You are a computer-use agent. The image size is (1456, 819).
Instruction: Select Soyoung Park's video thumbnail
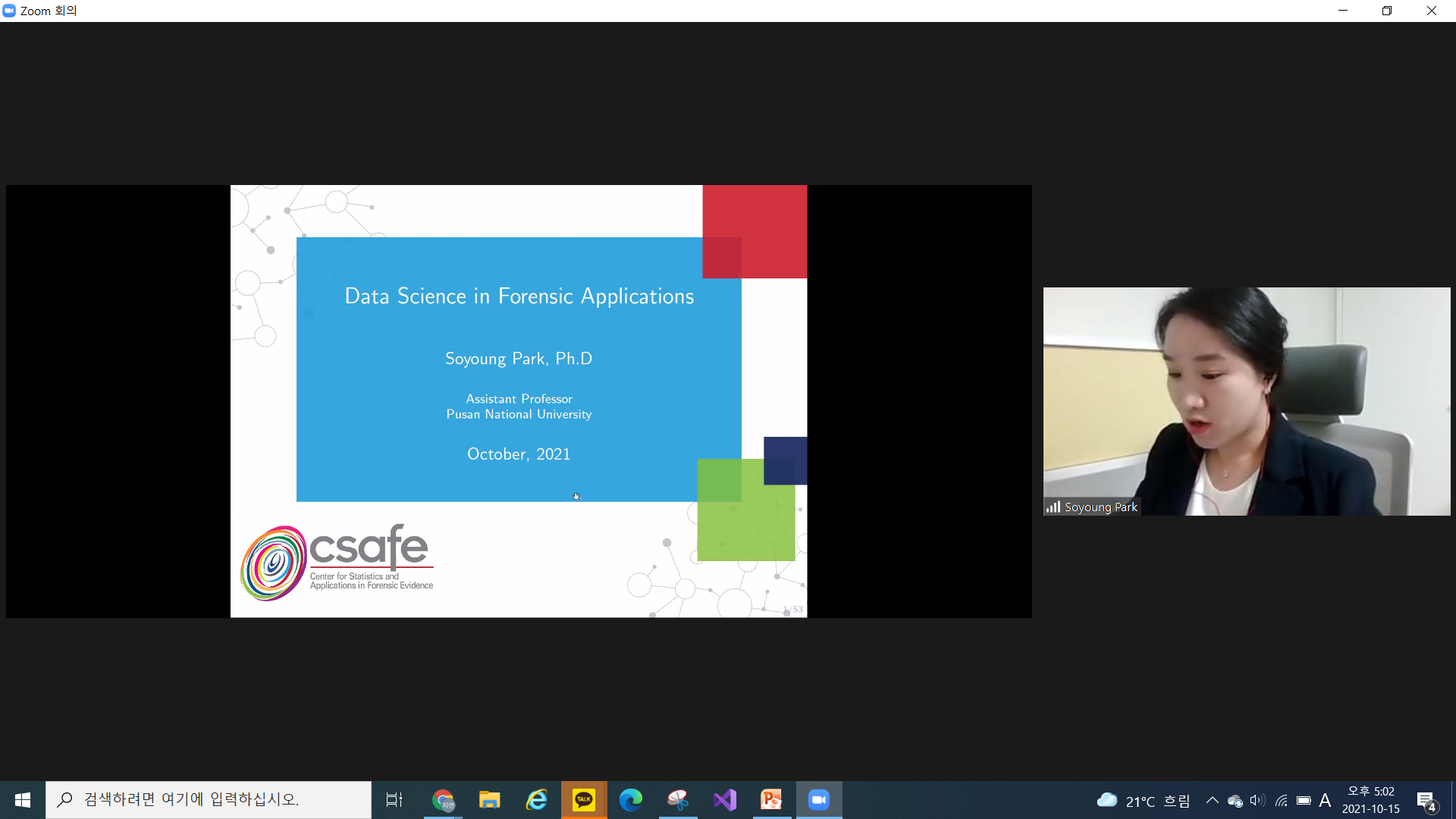click(x=1247, y=401)
